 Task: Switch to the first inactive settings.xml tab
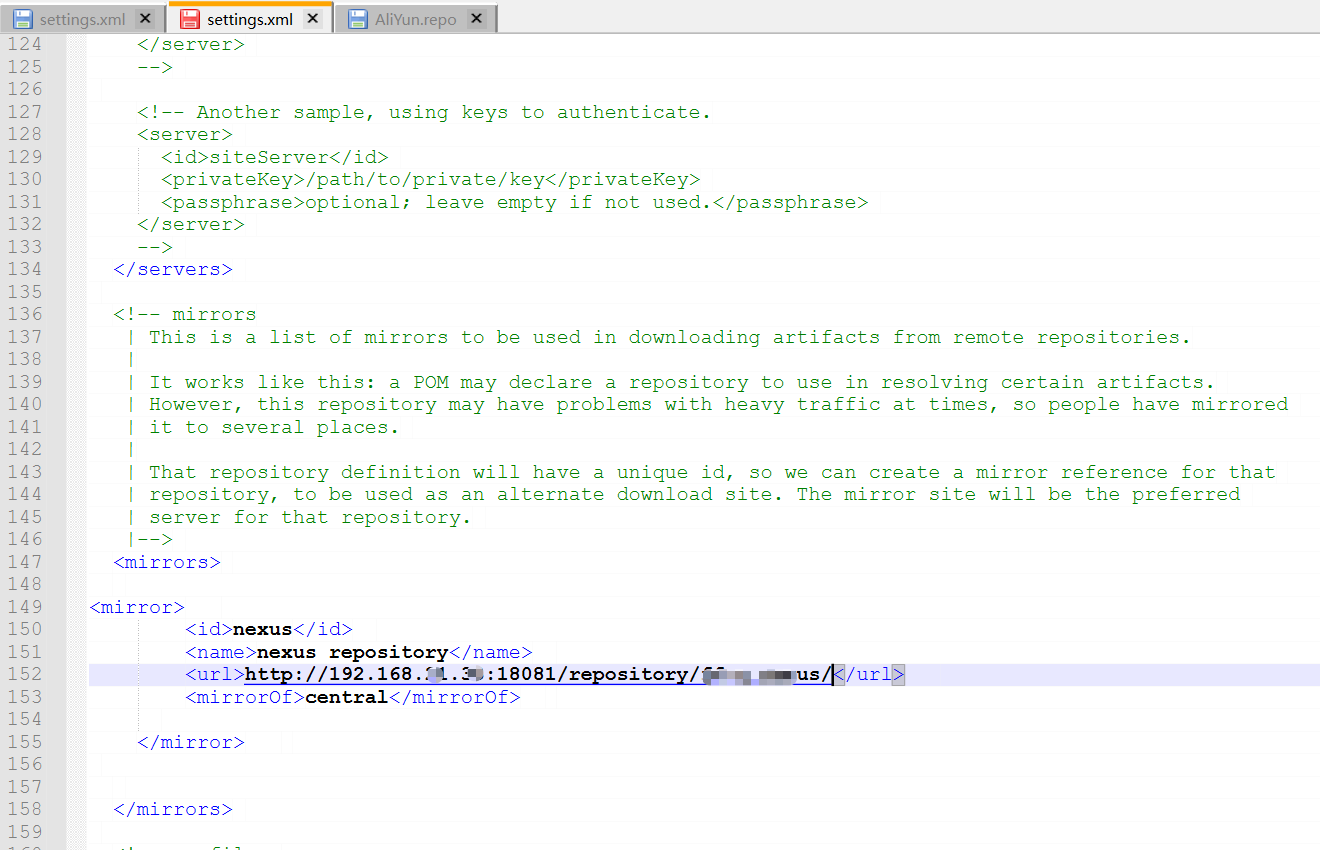pyautogui.click(x=82, y=19)
